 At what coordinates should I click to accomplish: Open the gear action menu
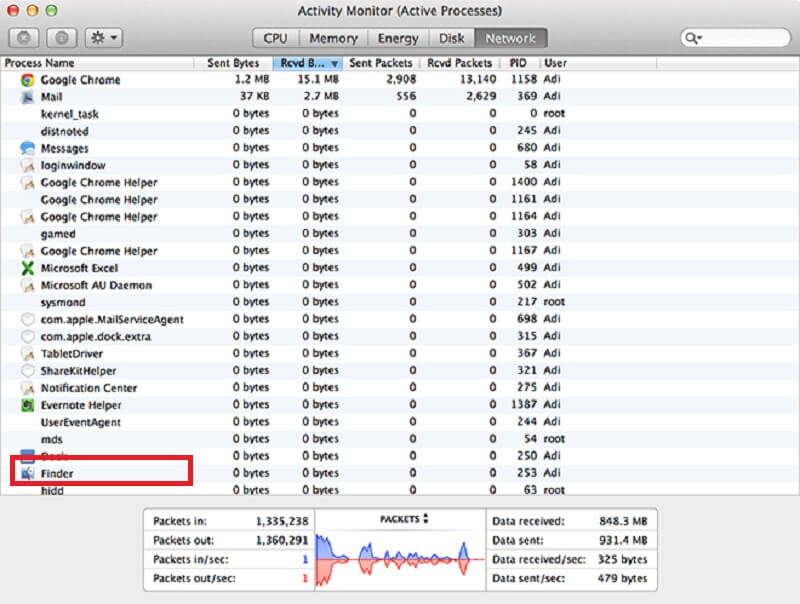click(104, 38)
